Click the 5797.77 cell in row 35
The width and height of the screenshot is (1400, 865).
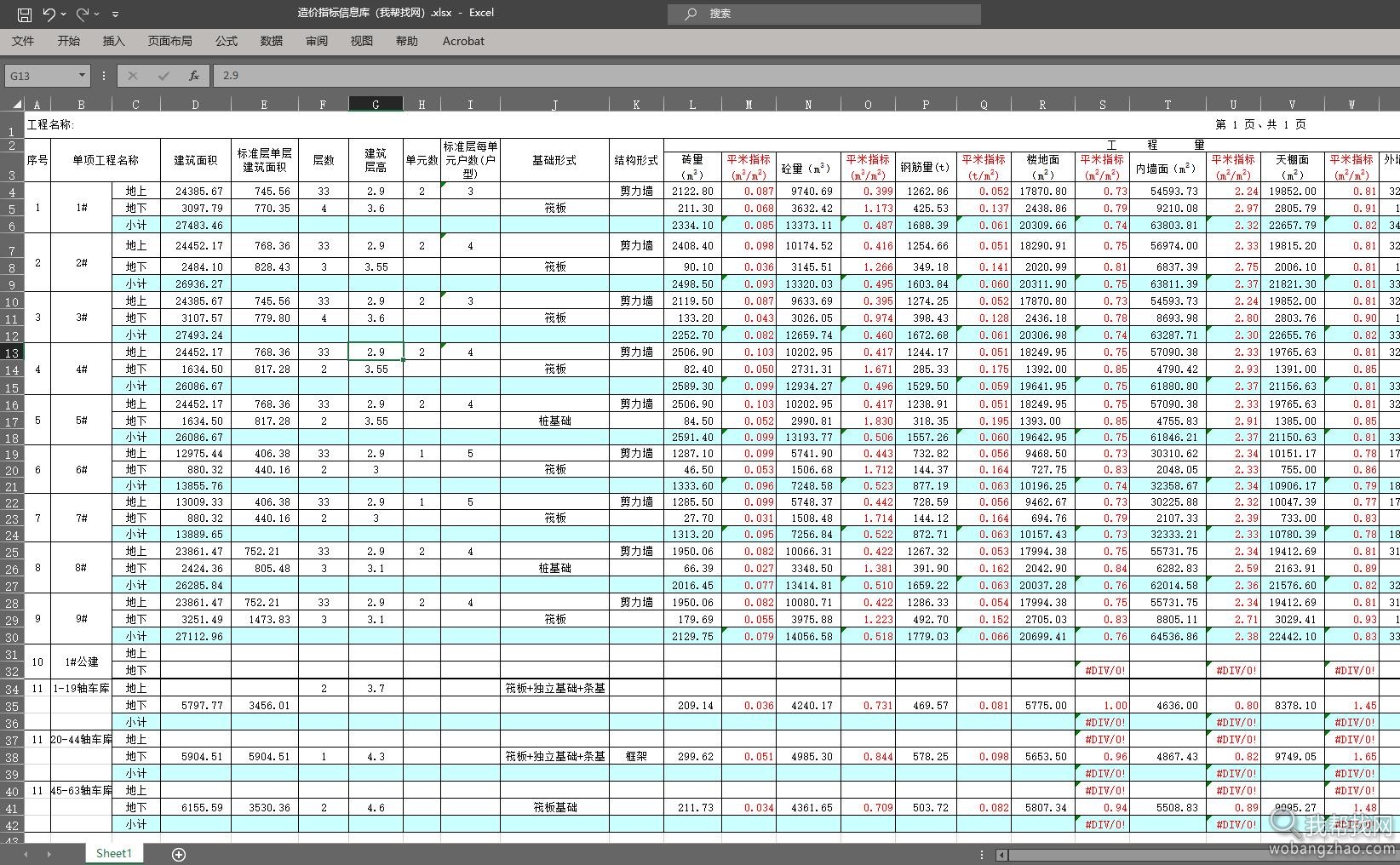[195, 705]
